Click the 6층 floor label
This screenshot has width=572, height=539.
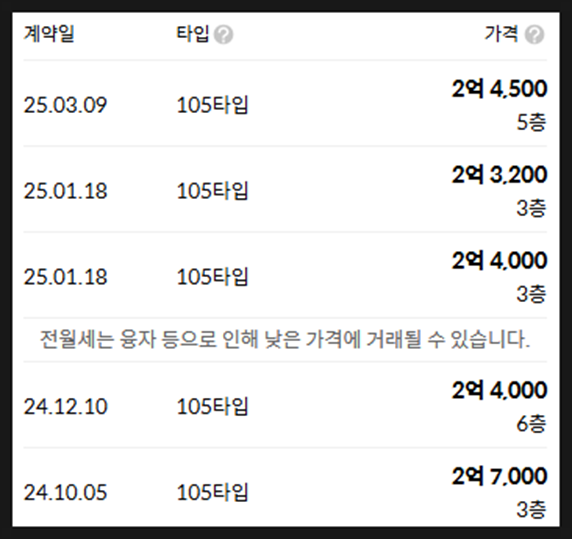point(532,424)
